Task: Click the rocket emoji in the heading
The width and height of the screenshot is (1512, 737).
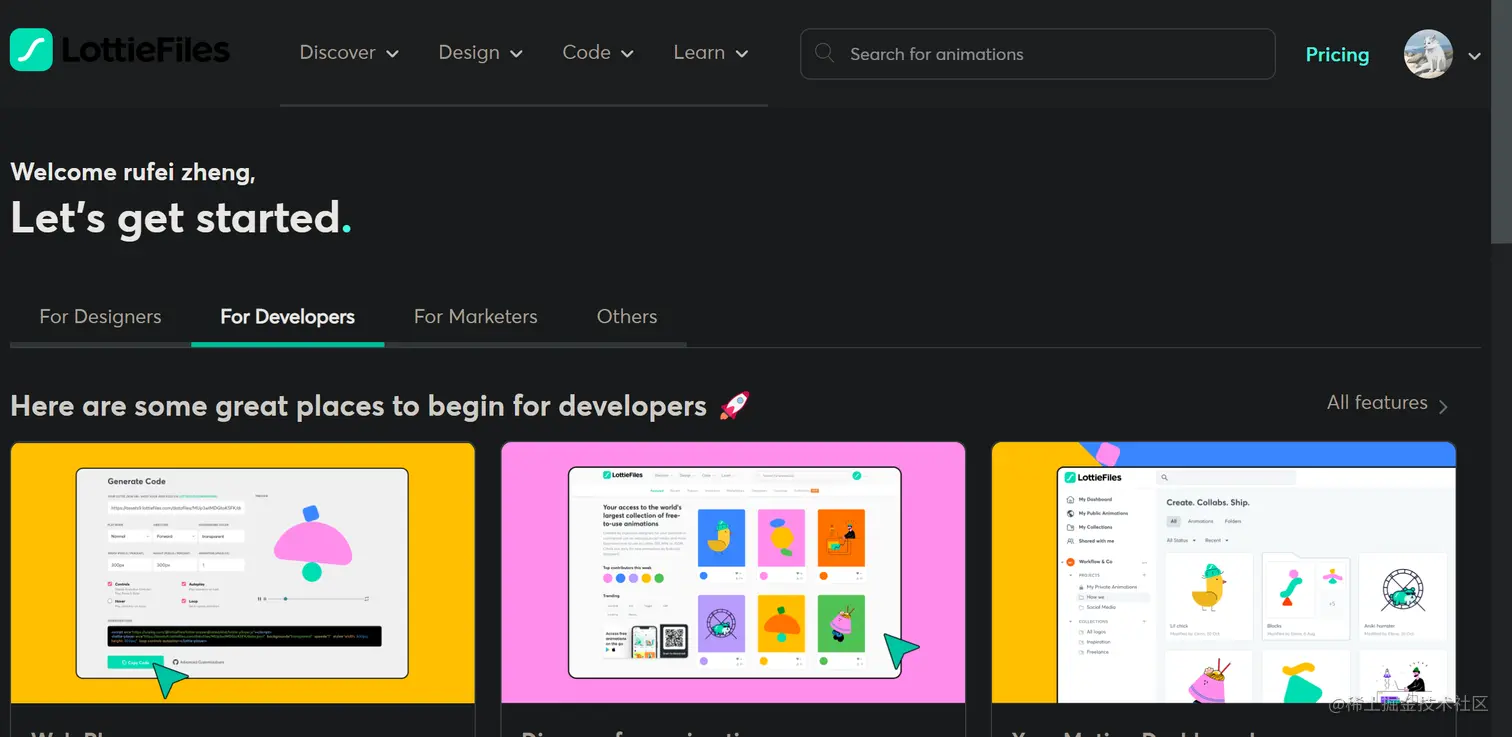Action: click(735, 406)
